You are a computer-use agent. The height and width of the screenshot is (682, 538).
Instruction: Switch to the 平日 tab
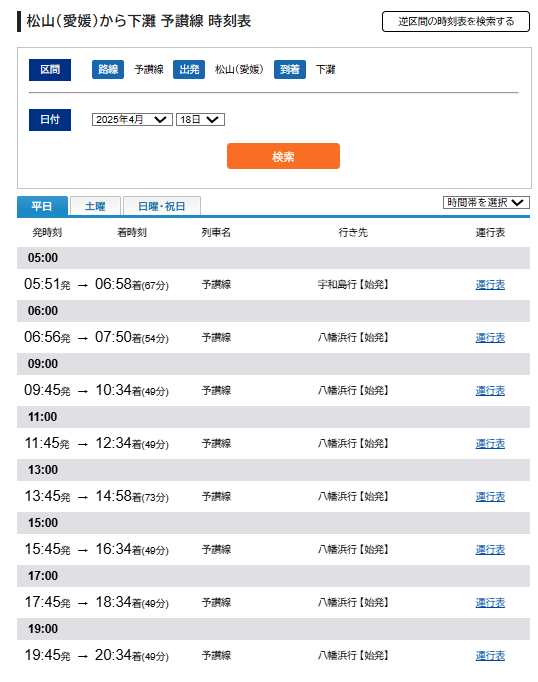pyautogui.click(x=42, y=206)
